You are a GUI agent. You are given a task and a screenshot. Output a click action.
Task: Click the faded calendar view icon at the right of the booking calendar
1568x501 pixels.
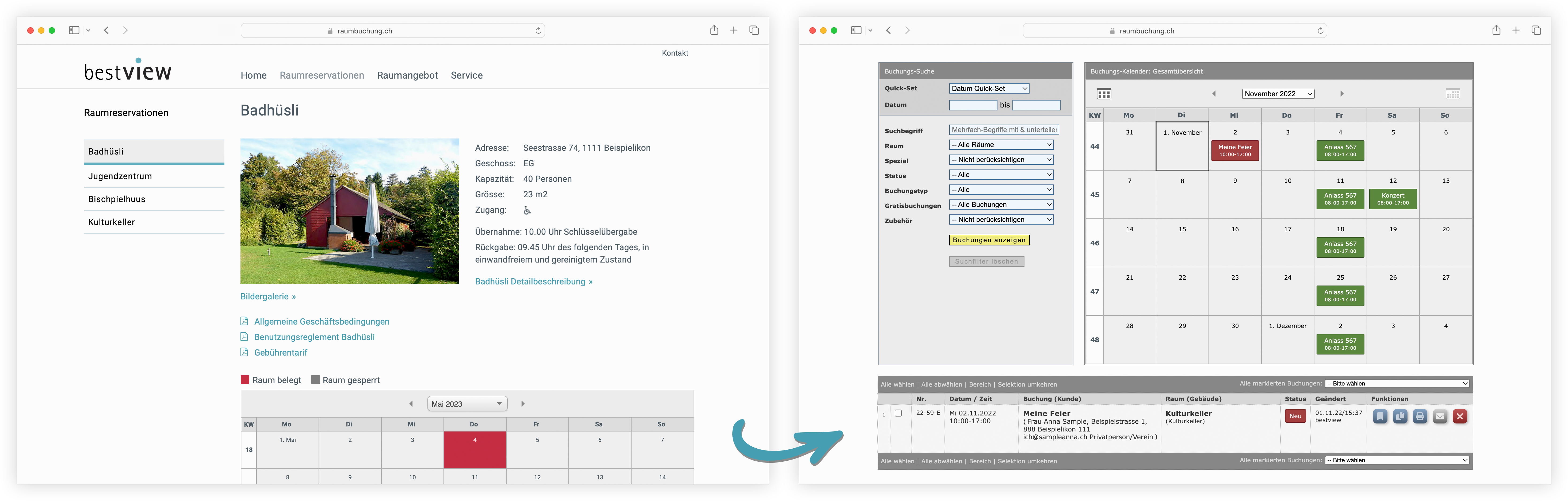pyautogui.click(x=1452, y=94)
